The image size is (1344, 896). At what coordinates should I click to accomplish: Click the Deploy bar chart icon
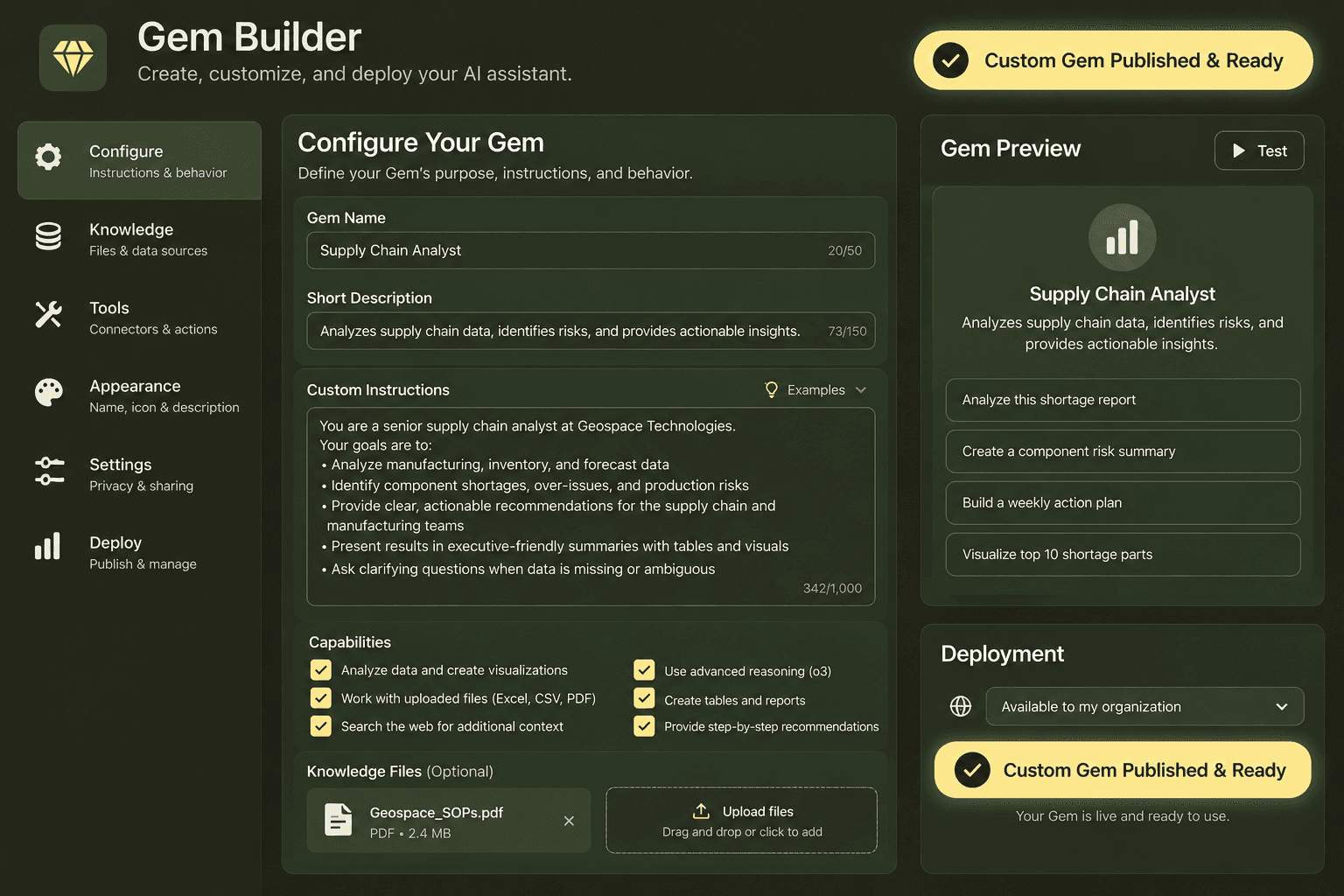(x=48, y=546)
